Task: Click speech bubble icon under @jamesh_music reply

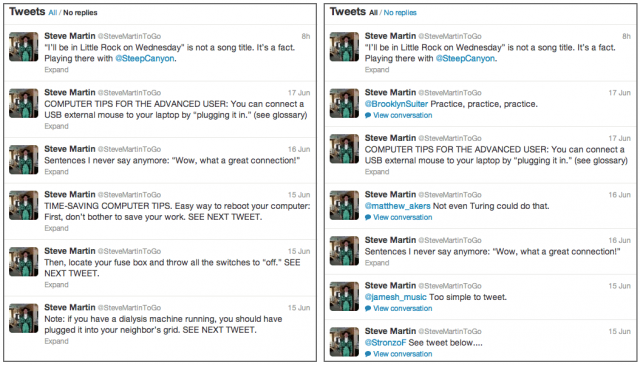Action: 368,309
